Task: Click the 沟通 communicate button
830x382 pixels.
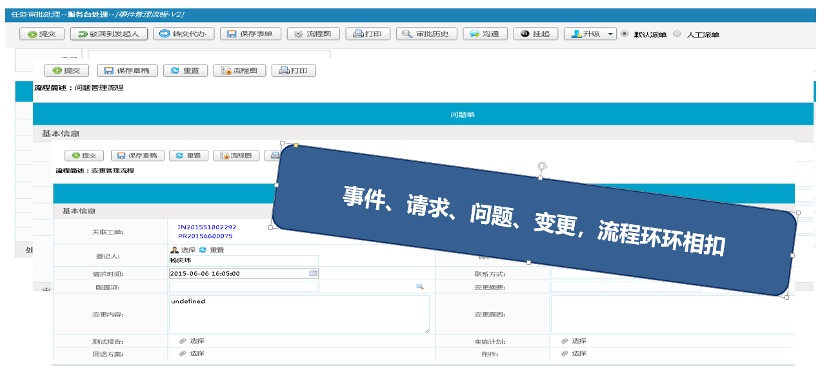Action: 485,34
